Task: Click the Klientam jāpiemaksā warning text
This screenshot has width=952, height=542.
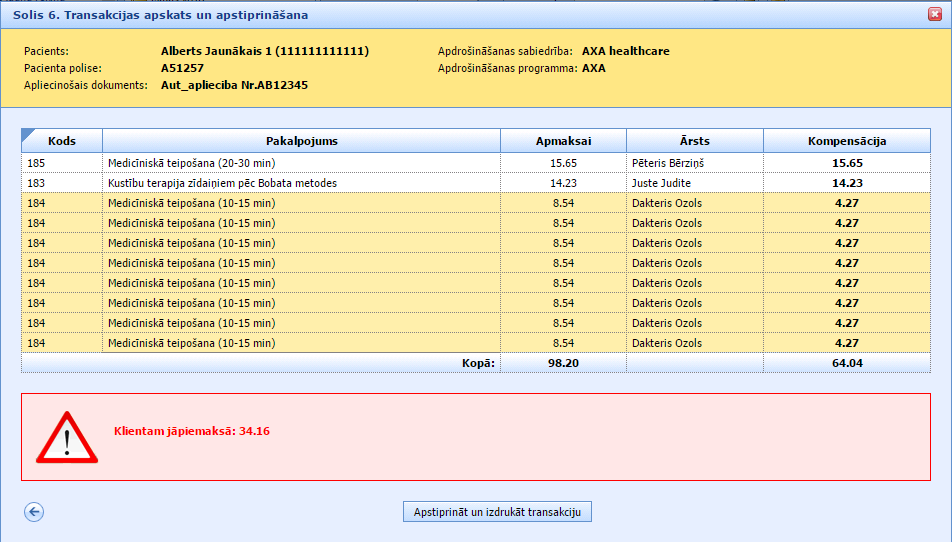Action: coord(193,432)
